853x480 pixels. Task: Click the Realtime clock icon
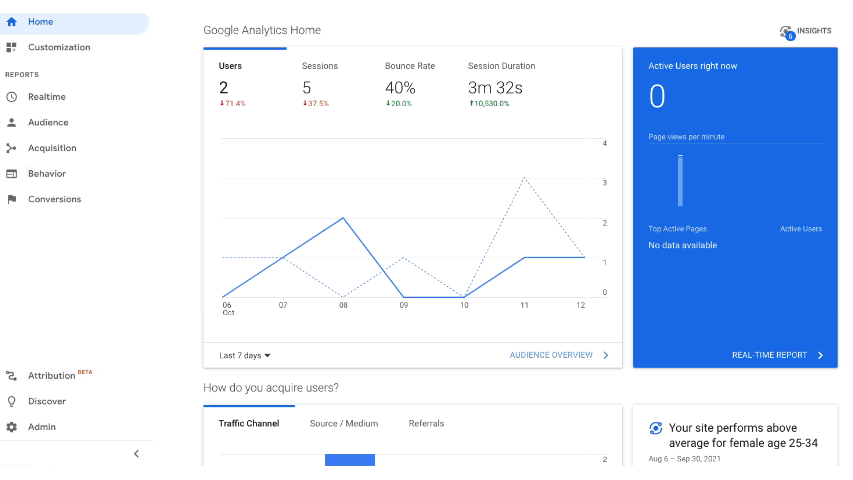tap(11, 97)
